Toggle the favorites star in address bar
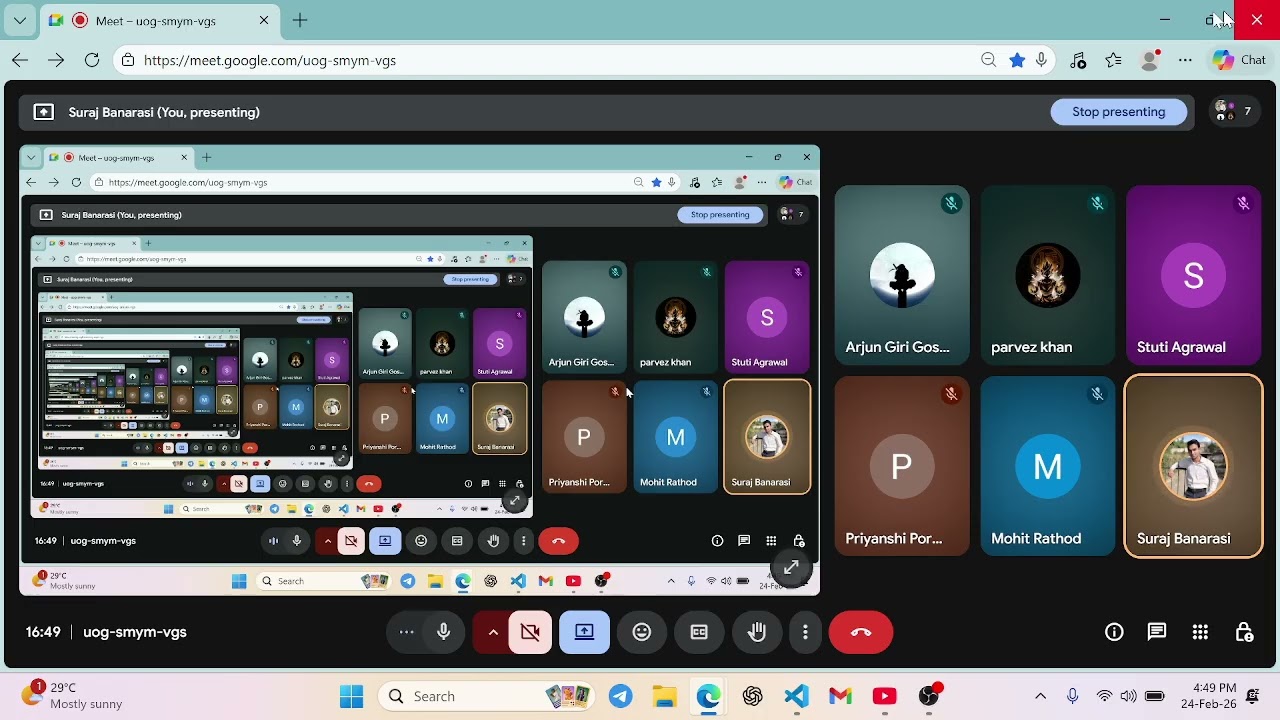Viewport: 1280px width, 720px height. (1017, 60)
